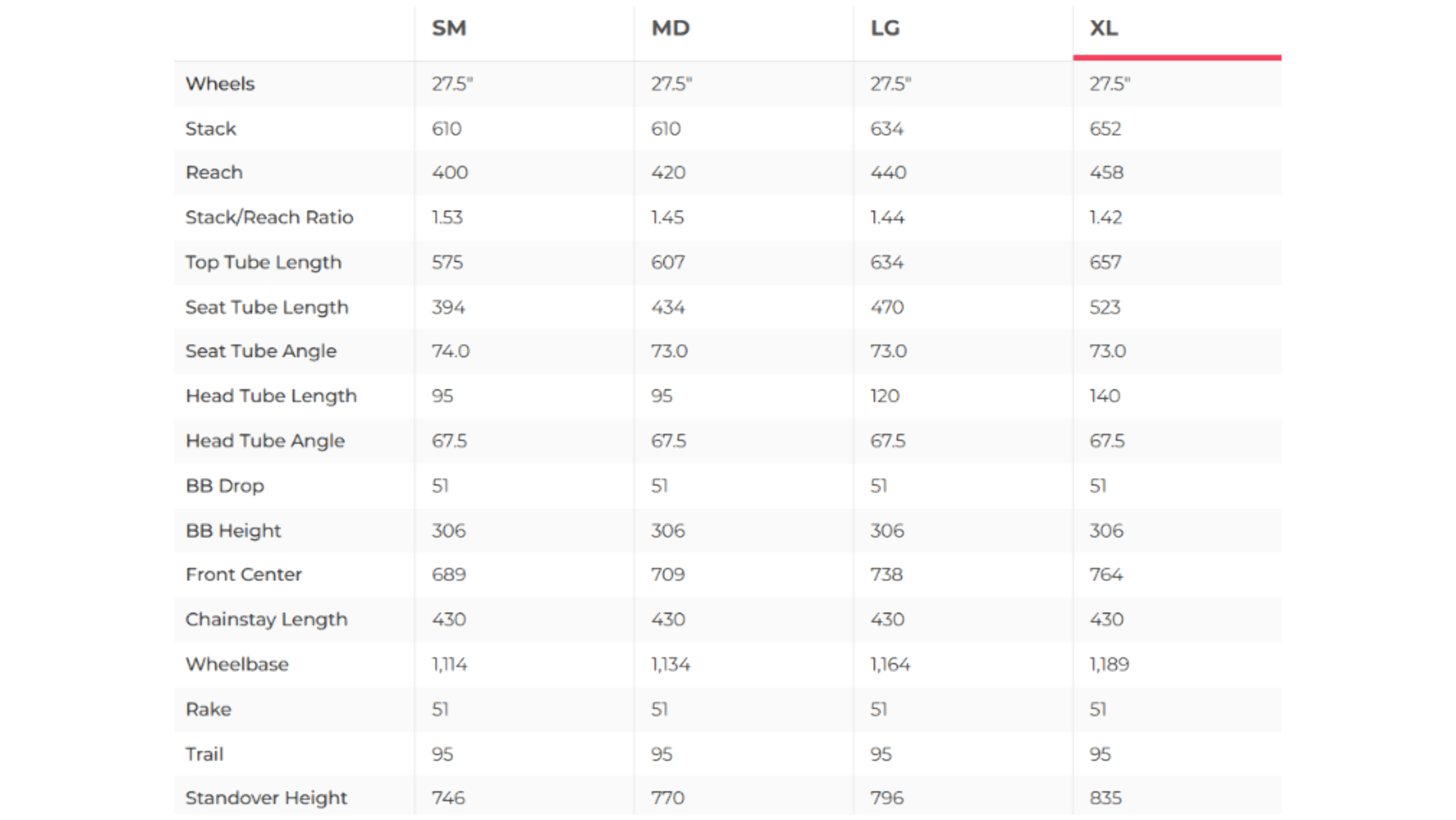Click the Seat Tube Angle label

[261, 351]
